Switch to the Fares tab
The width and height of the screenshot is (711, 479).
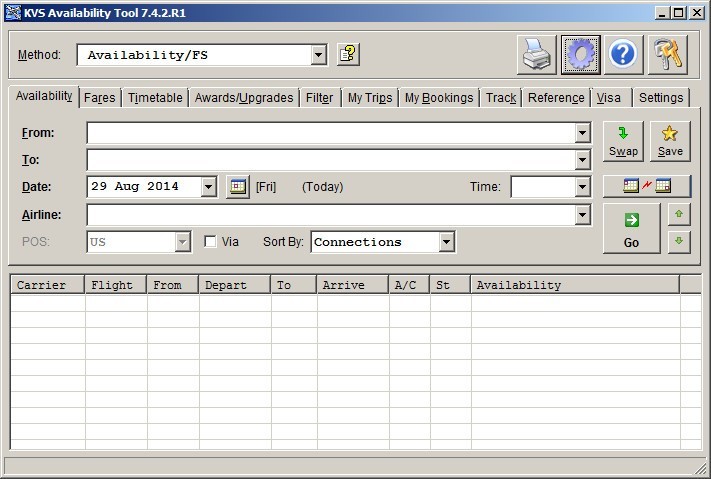100,98
